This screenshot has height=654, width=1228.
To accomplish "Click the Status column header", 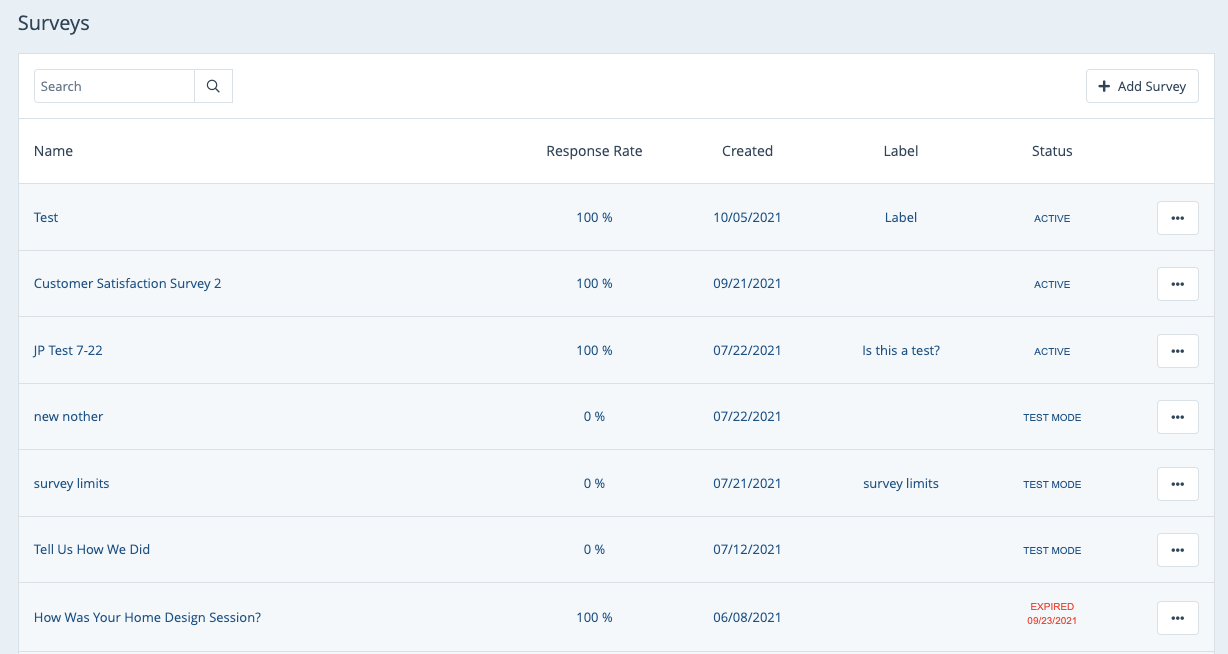I will click(x=1052, y=151).
